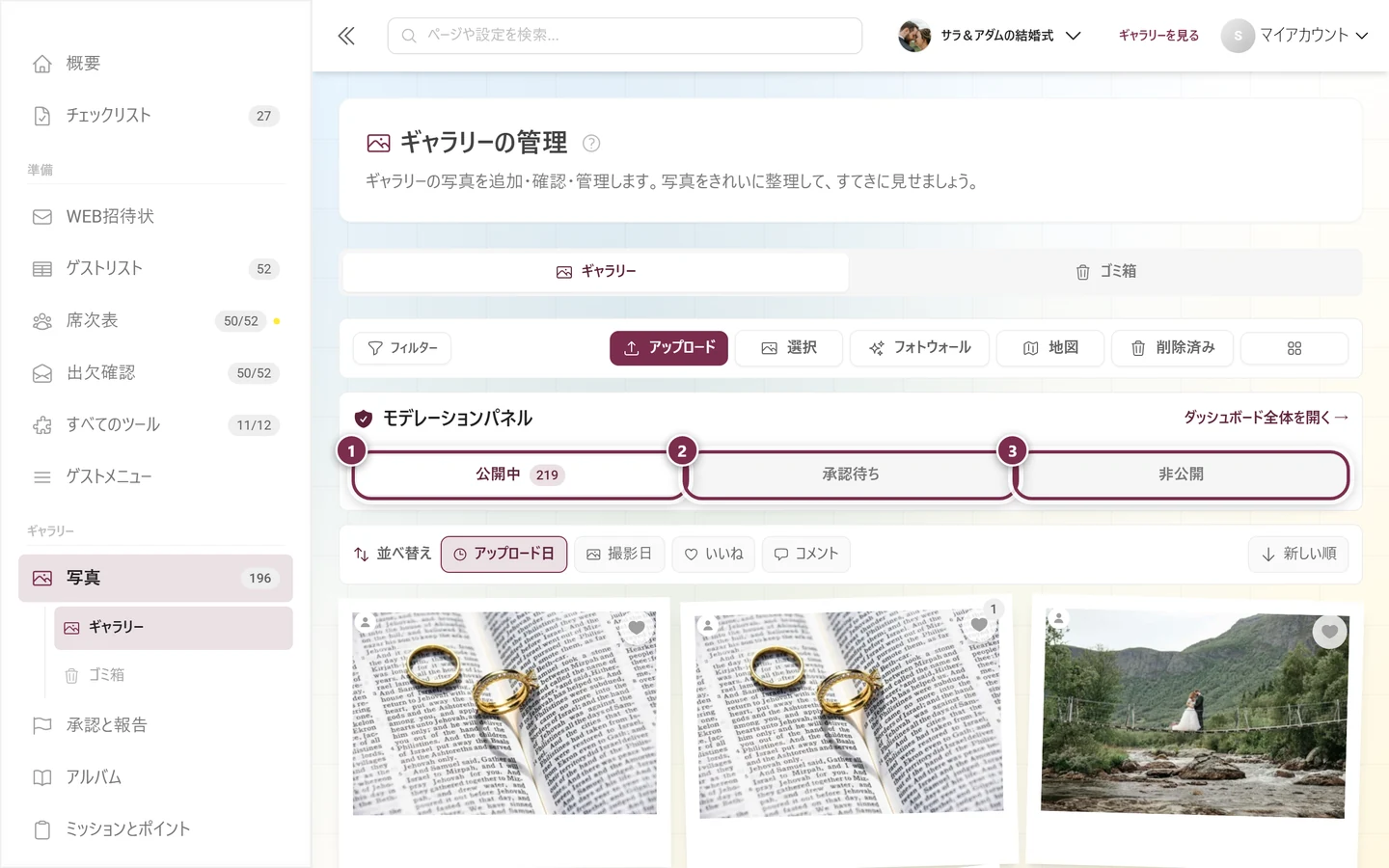
Task: Open the フォトウォール button
Action: 919,348
